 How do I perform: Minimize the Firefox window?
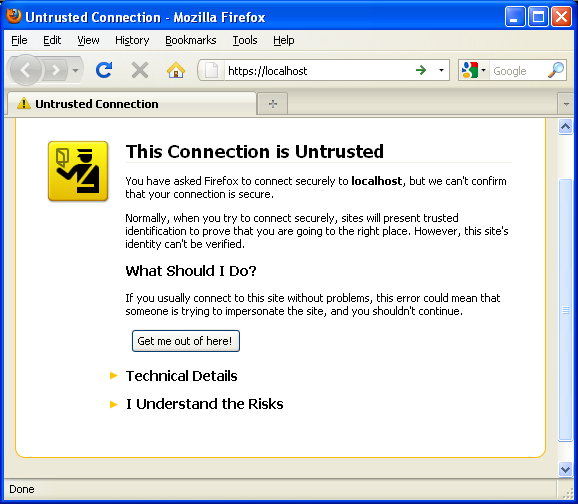coord(515,17)
